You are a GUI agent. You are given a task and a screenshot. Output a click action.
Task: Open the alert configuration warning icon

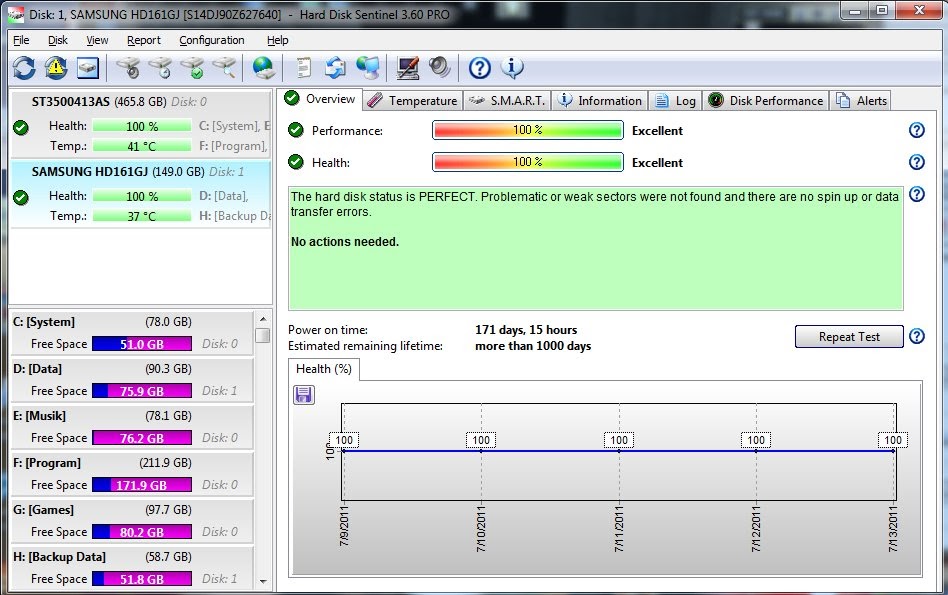[x=56, y=67]
